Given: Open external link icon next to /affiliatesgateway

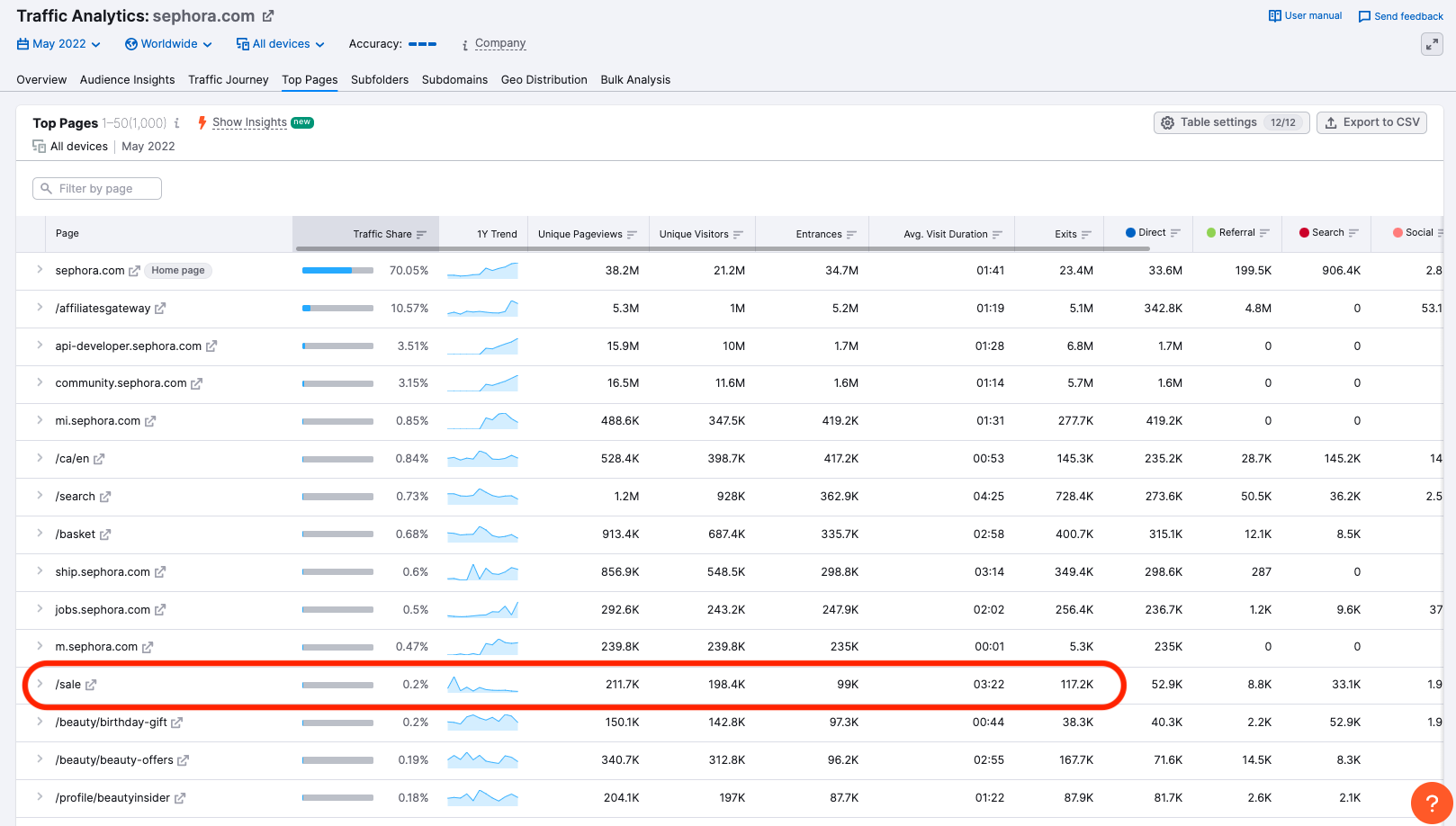Looking at the screenshot, I should coord(160,309).
